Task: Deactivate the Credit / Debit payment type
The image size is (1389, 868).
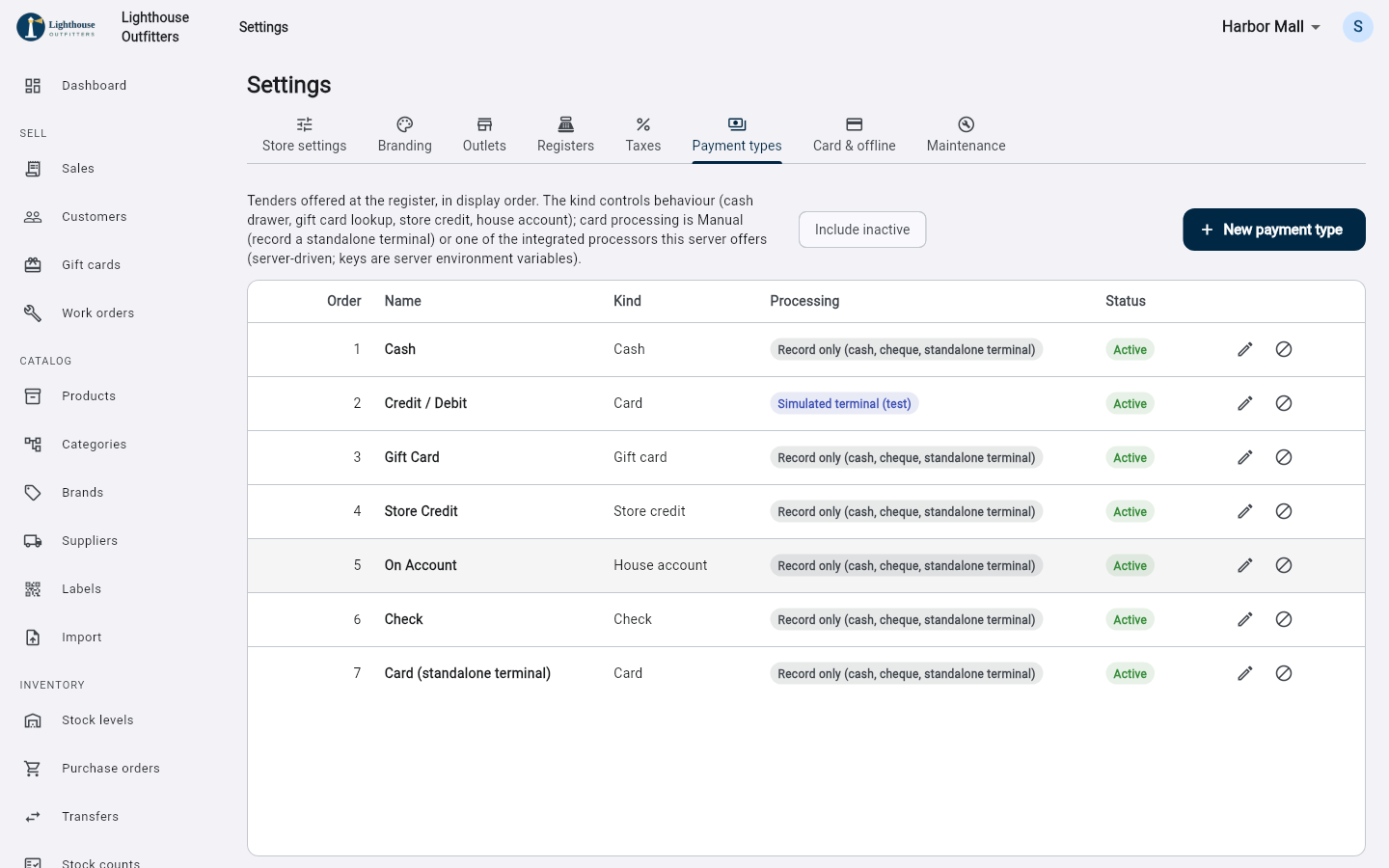Action: (x=1284, y=403)
